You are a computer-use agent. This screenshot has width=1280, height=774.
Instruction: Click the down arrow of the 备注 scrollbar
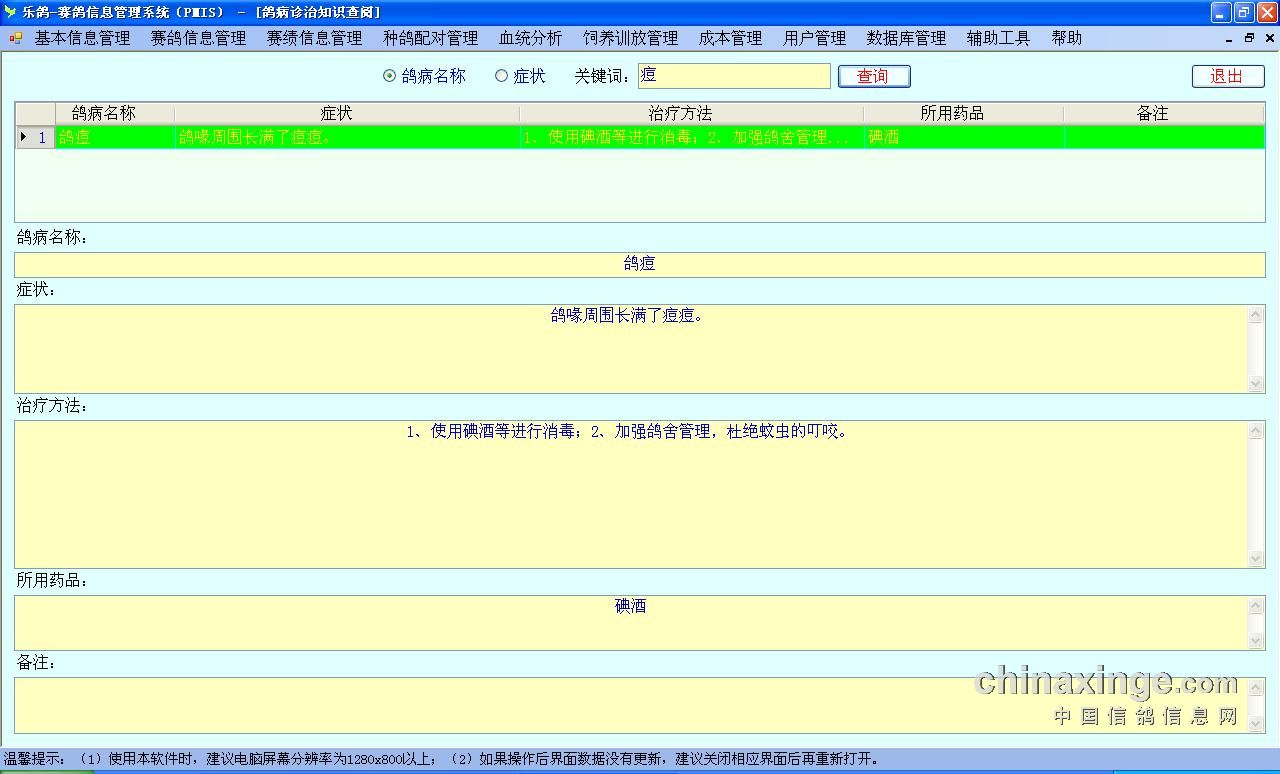[x=1257, y=724]
